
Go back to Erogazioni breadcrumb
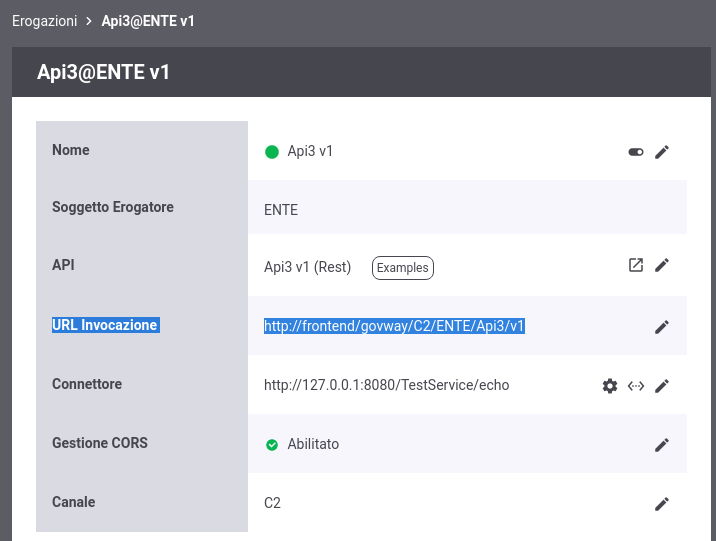44,21
